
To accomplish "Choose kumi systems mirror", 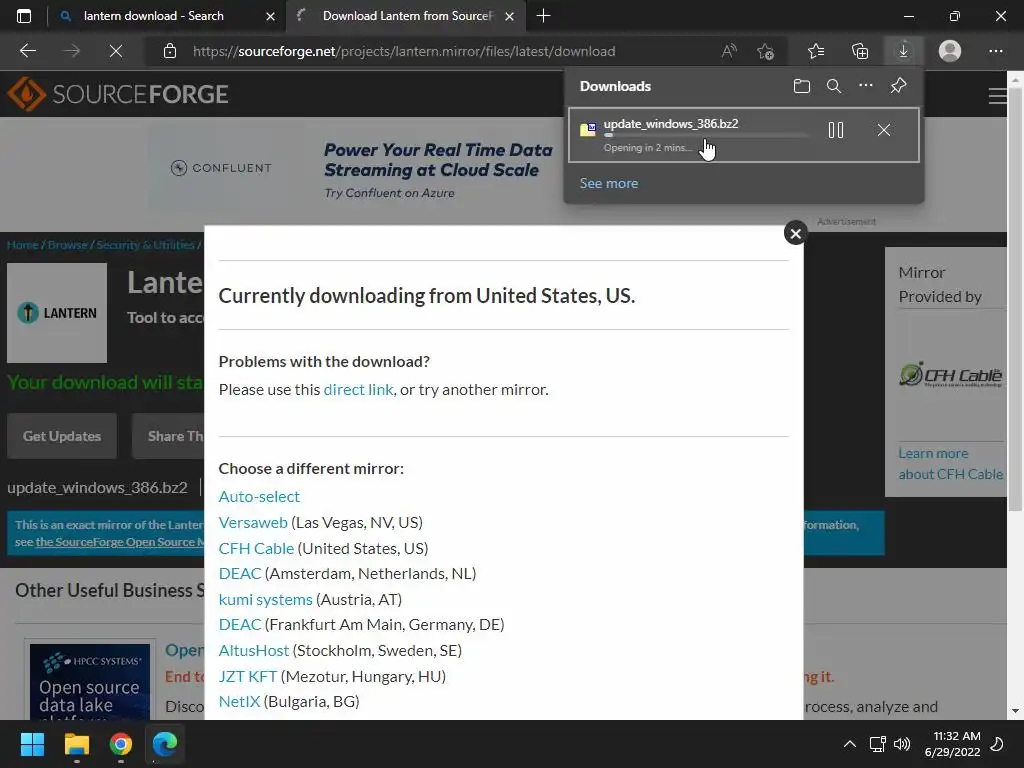I will point(265,600).
